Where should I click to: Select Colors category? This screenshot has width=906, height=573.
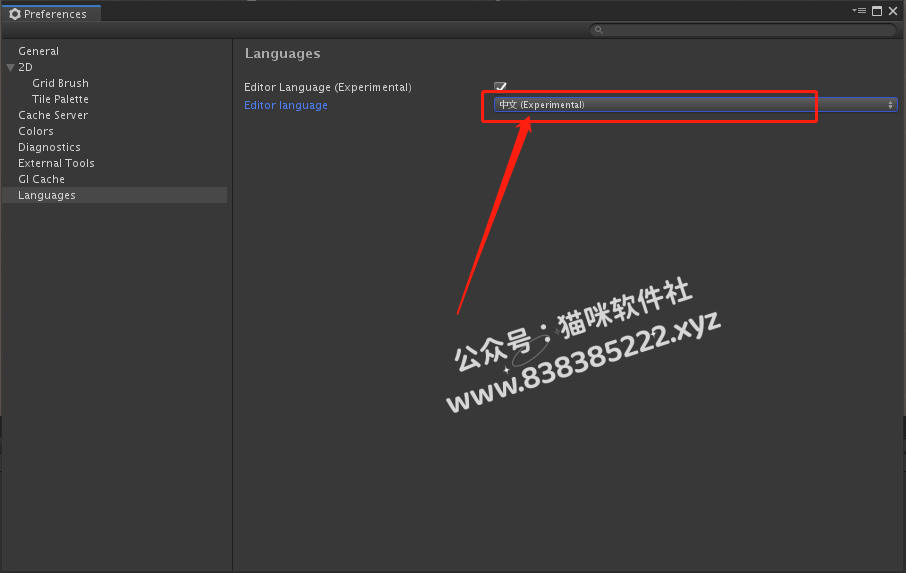35,131
